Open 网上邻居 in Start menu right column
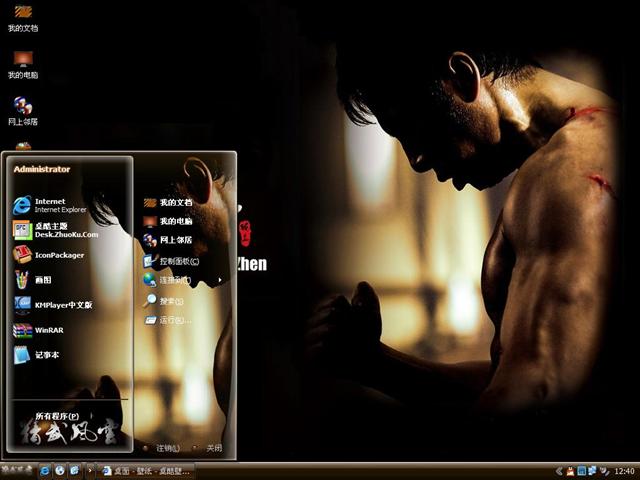The image size is (640, 480). tap(168, 240)
